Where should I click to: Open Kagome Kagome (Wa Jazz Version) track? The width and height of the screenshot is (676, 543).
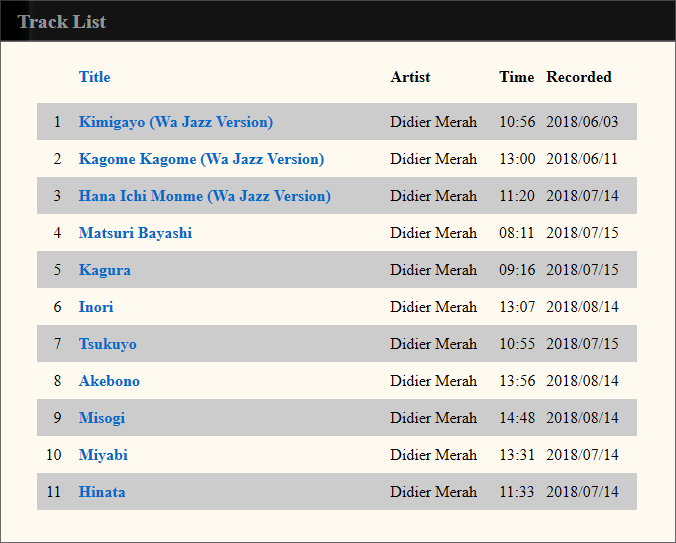(x=201, y=159)
